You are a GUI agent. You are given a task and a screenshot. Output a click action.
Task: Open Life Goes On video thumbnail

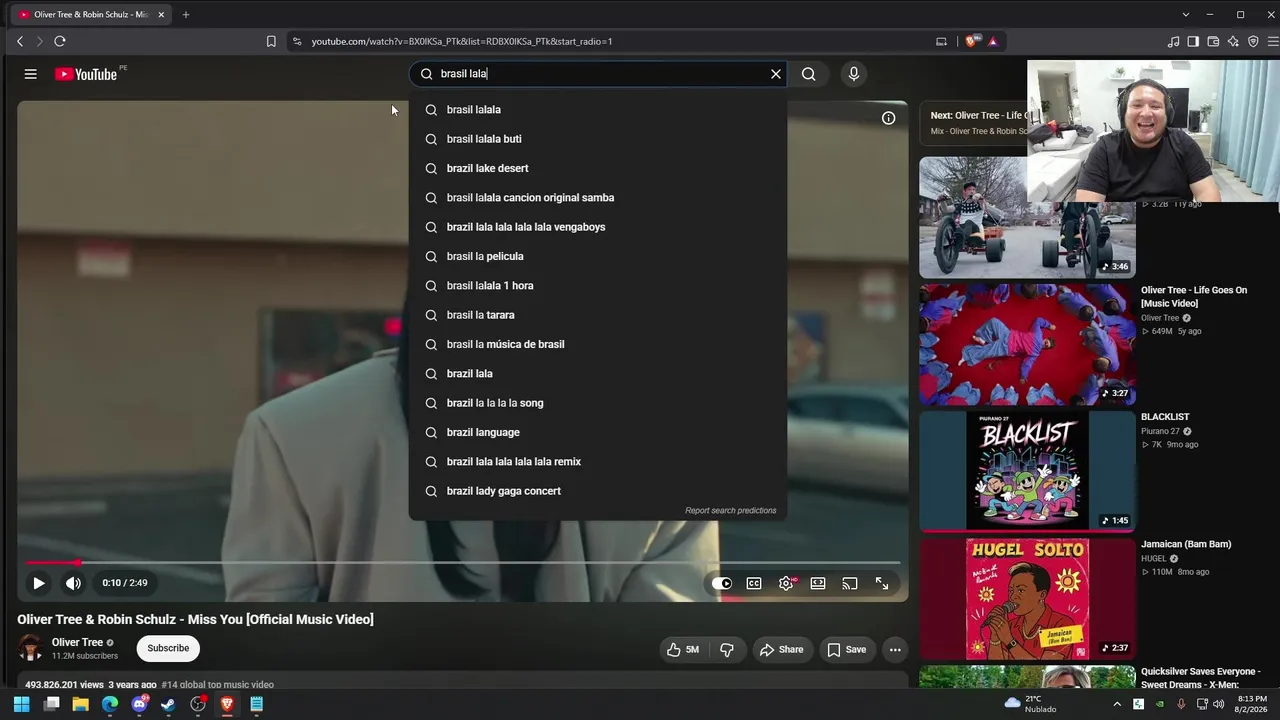coord(1027,344)
